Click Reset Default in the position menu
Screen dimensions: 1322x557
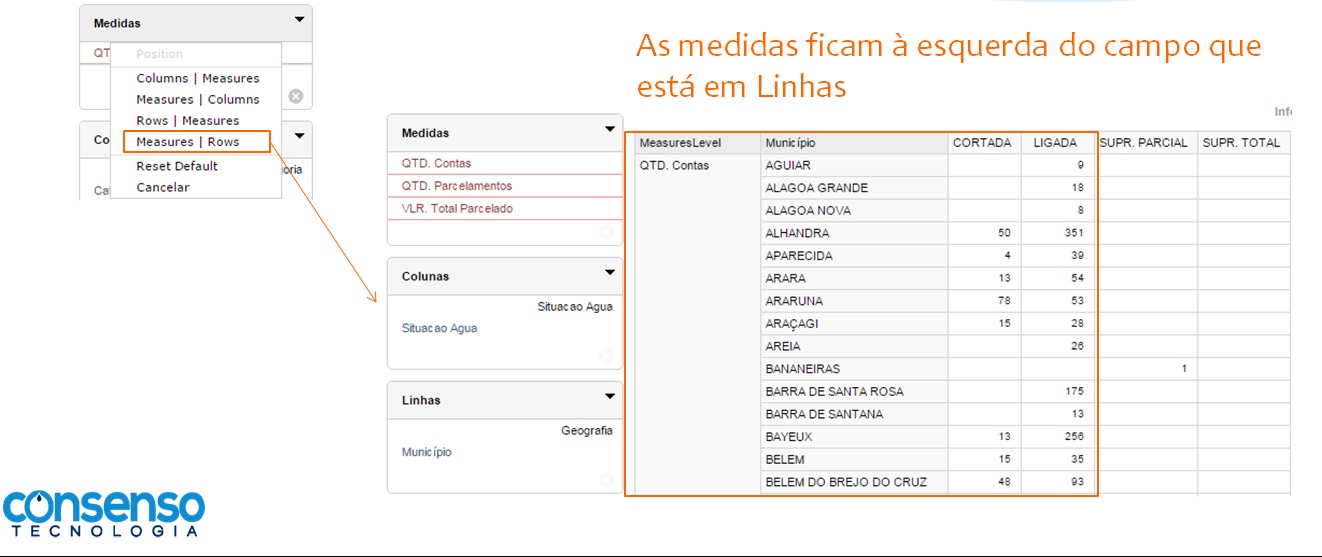(x=176, y=166)
